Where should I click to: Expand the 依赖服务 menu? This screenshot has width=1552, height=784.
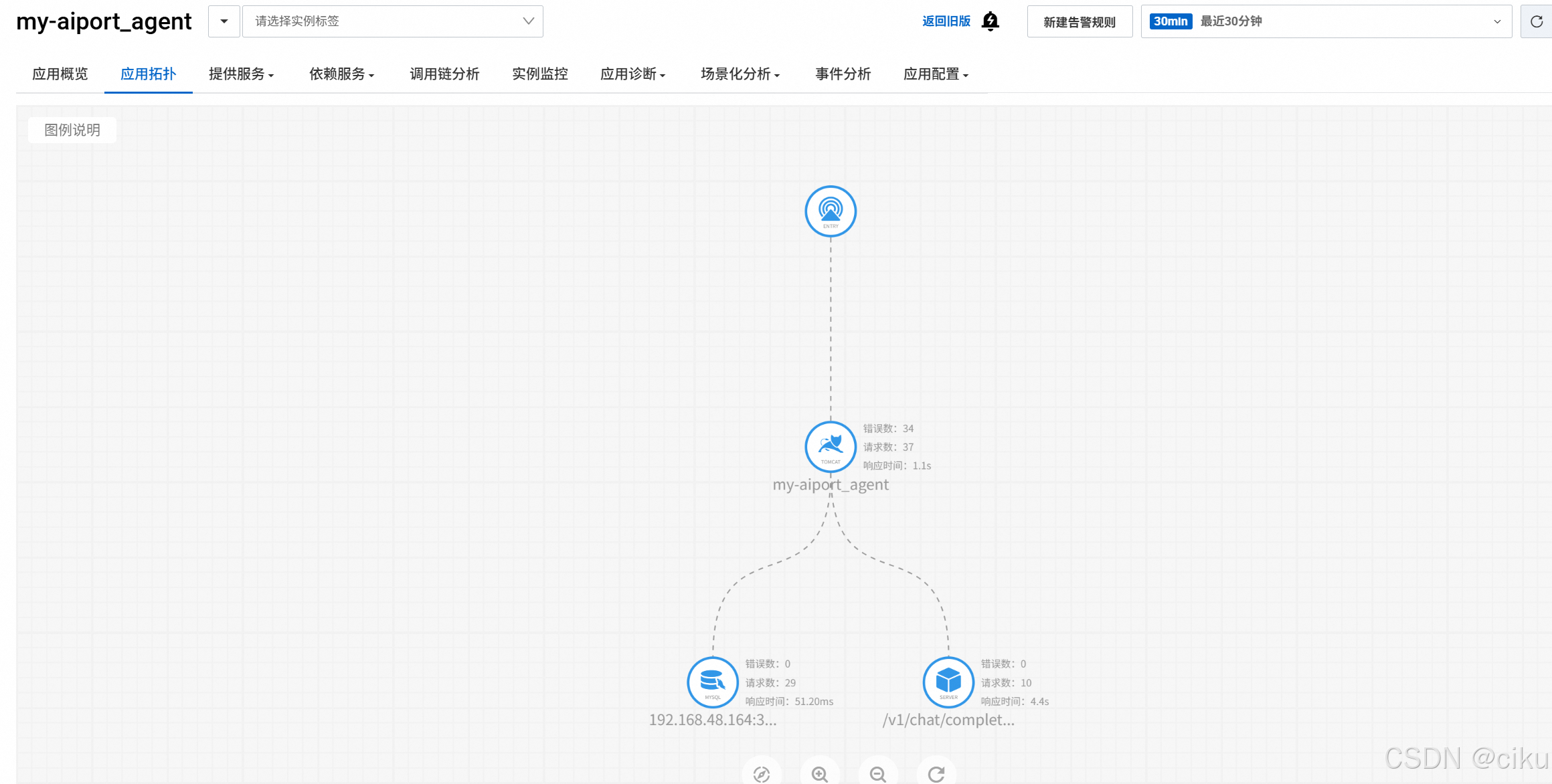coord(341,74)
